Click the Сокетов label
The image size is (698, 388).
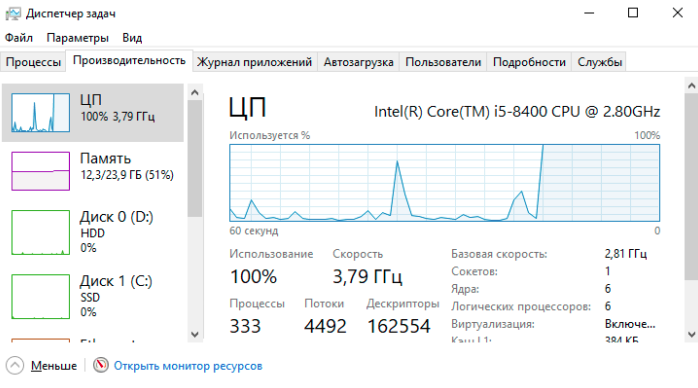tap(474, 271)
